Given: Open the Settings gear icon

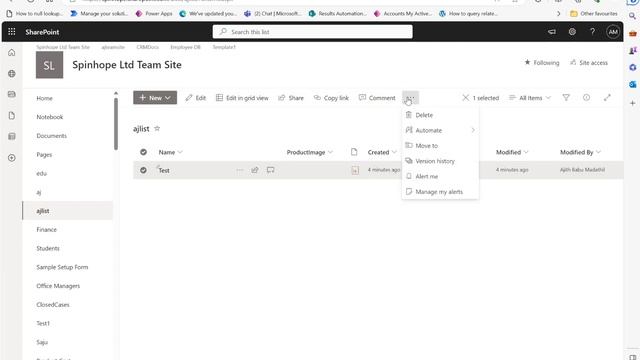Looking at the screenshot, I should (572, 32).
